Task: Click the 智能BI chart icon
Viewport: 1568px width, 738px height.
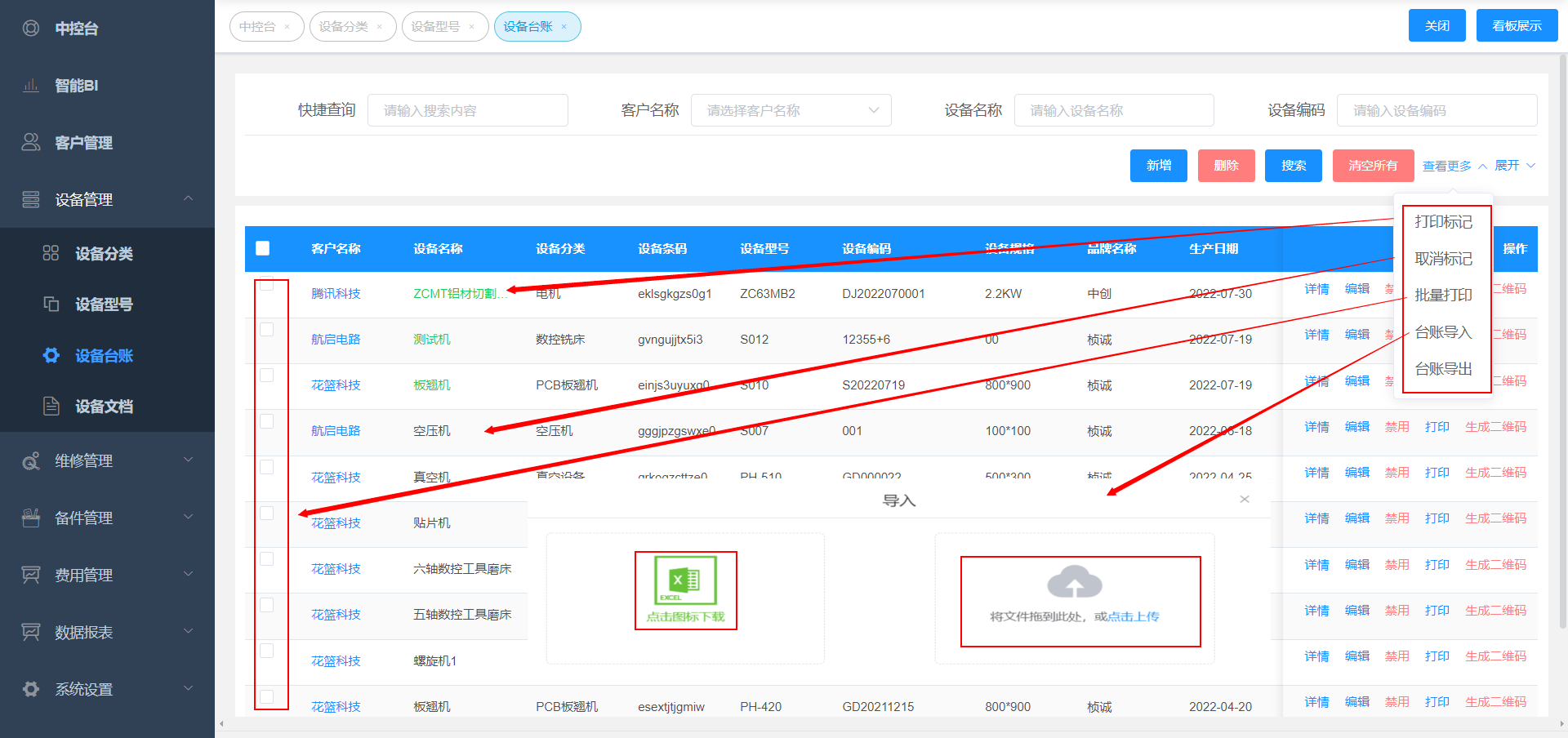Action: click(31, 86)
